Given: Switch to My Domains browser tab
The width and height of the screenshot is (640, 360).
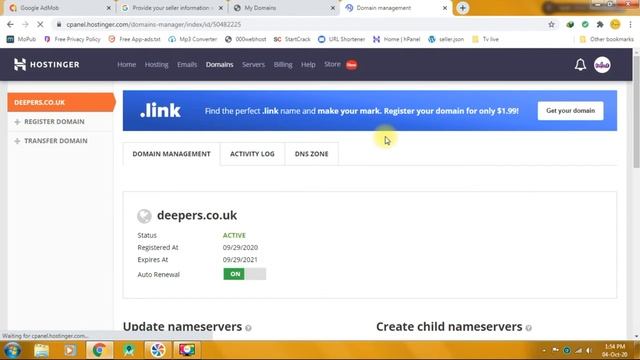Looking at the screenshot, I should click(x=283, y=8).
